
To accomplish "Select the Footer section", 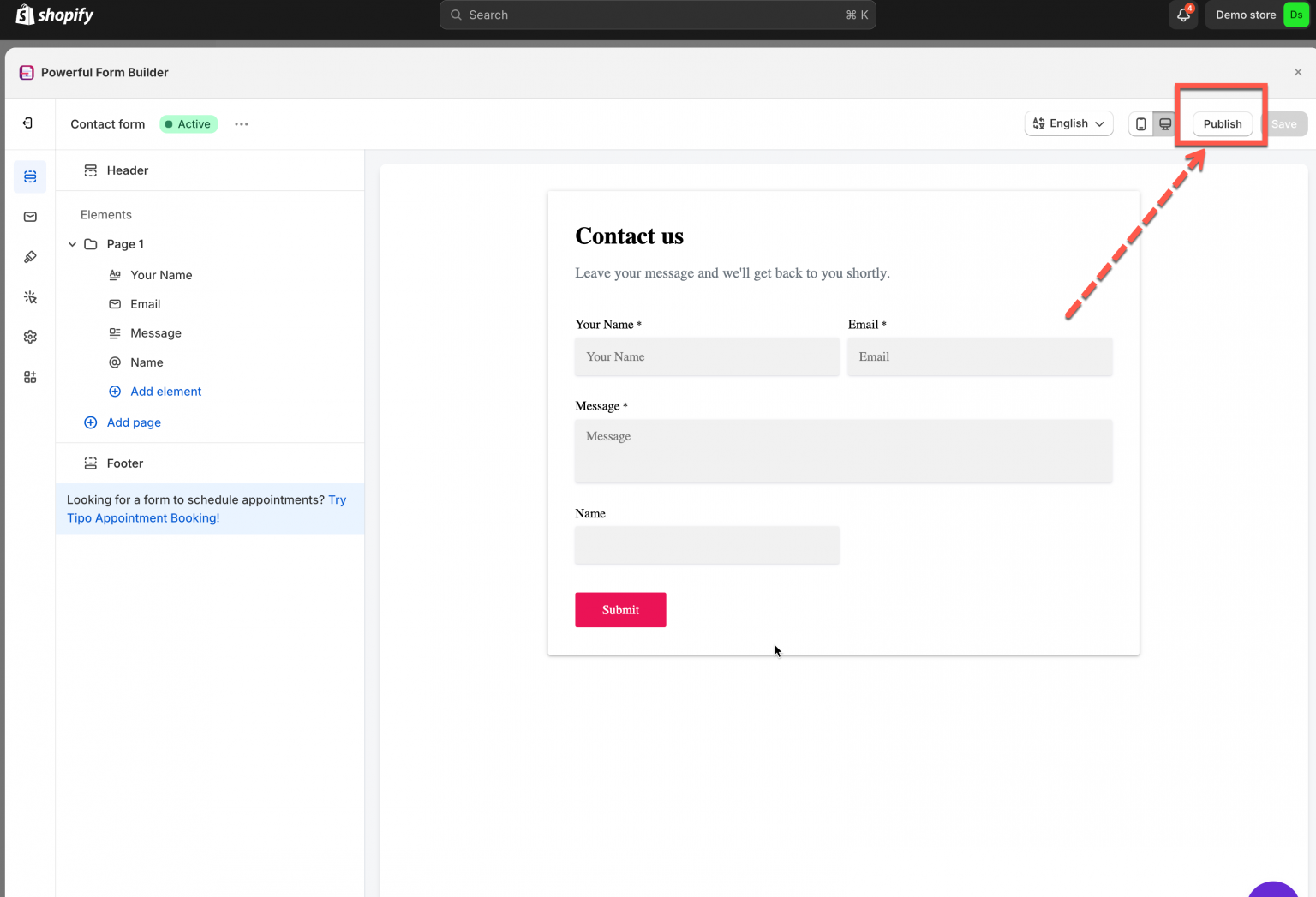I will tap(125, 463).
